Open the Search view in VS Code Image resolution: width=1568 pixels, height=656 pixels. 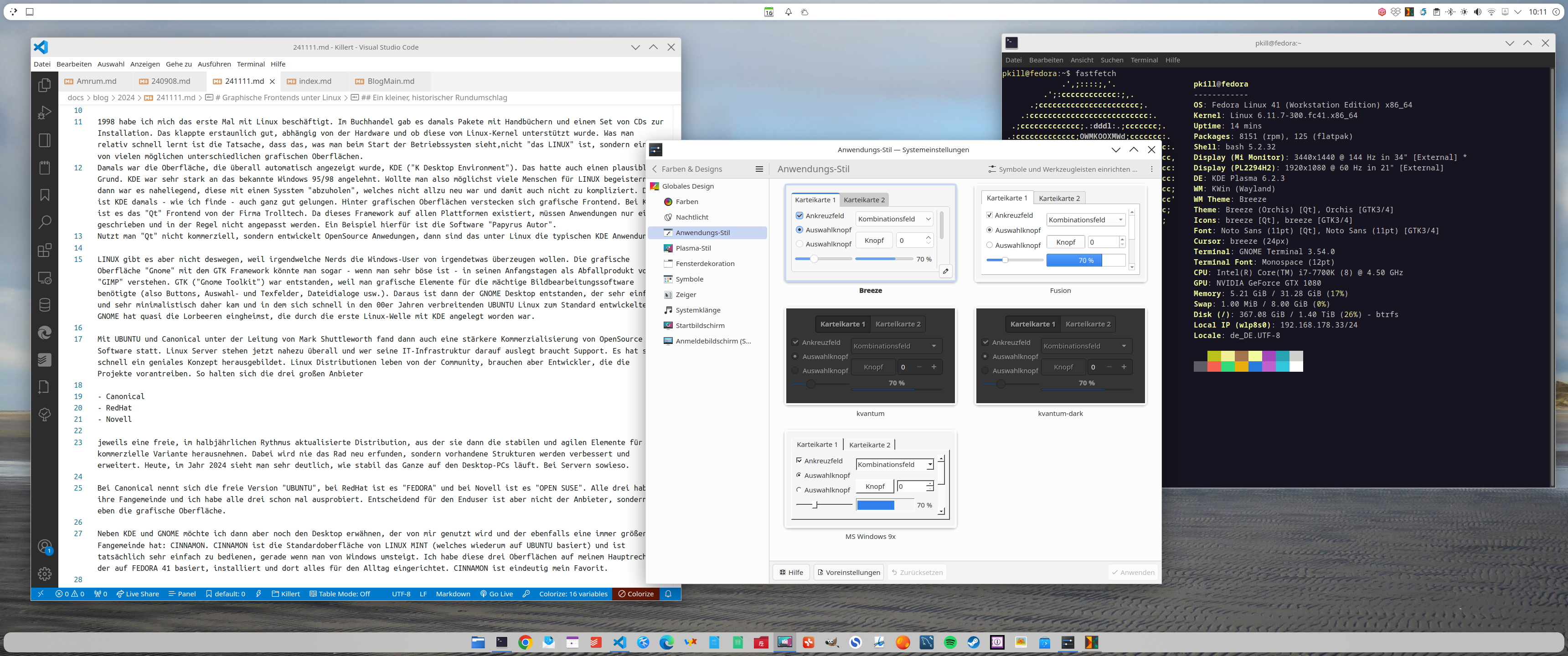click(x=44, y=222)
